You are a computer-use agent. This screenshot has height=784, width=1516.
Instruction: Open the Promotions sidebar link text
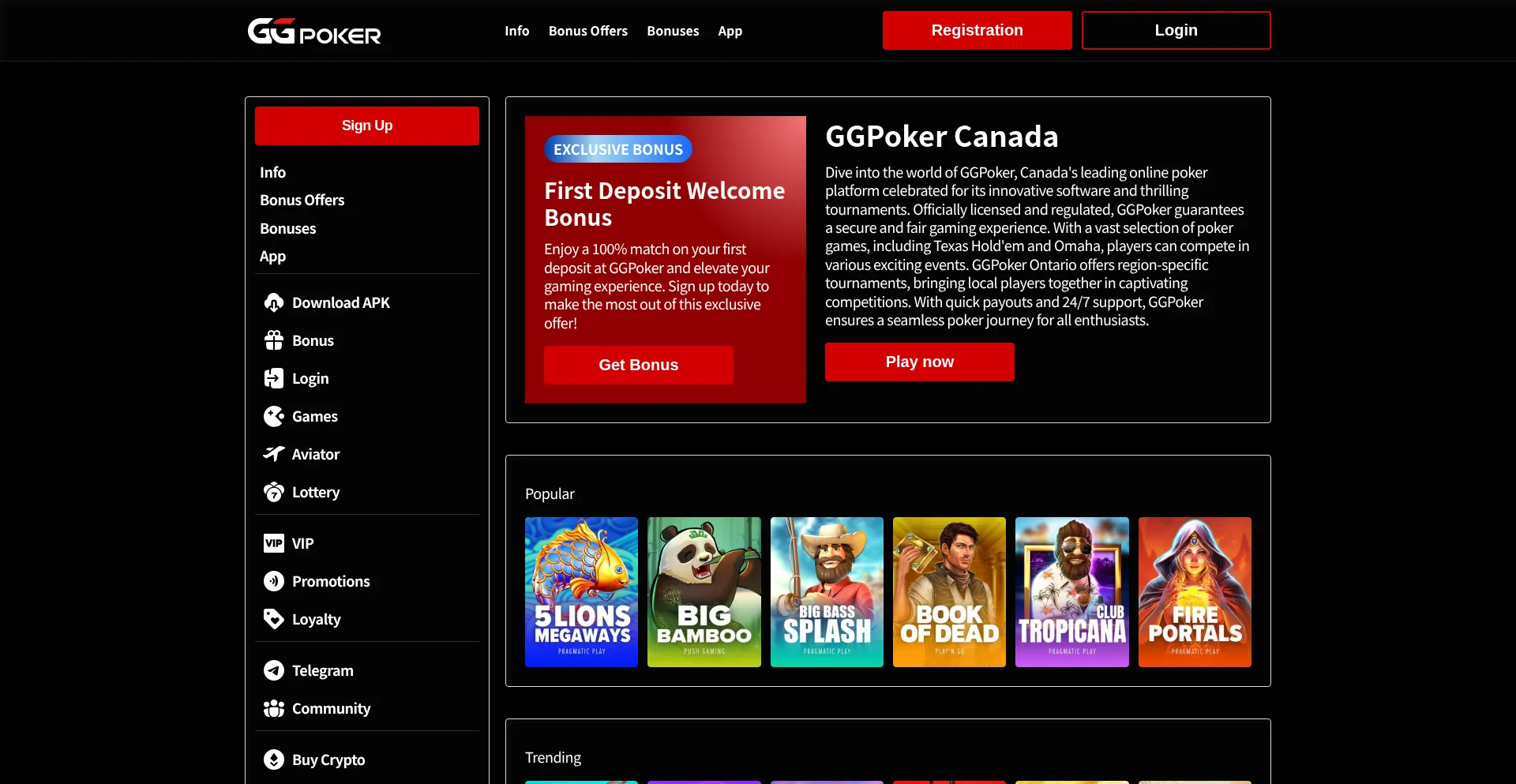(x=331, y=581)
